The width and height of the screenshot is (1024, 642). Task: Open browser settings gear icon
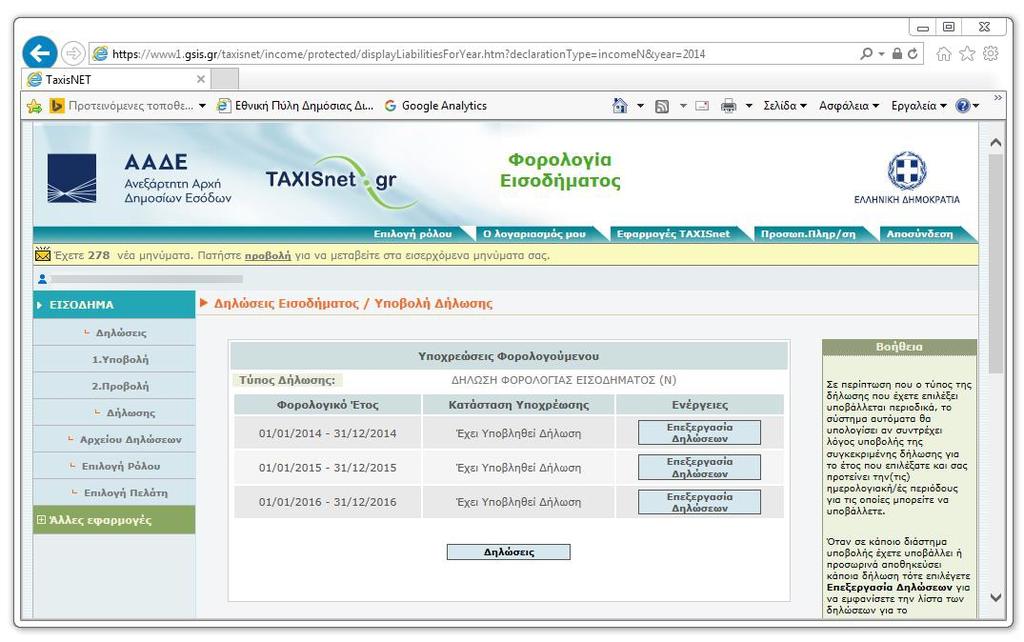tap(991, 54)
